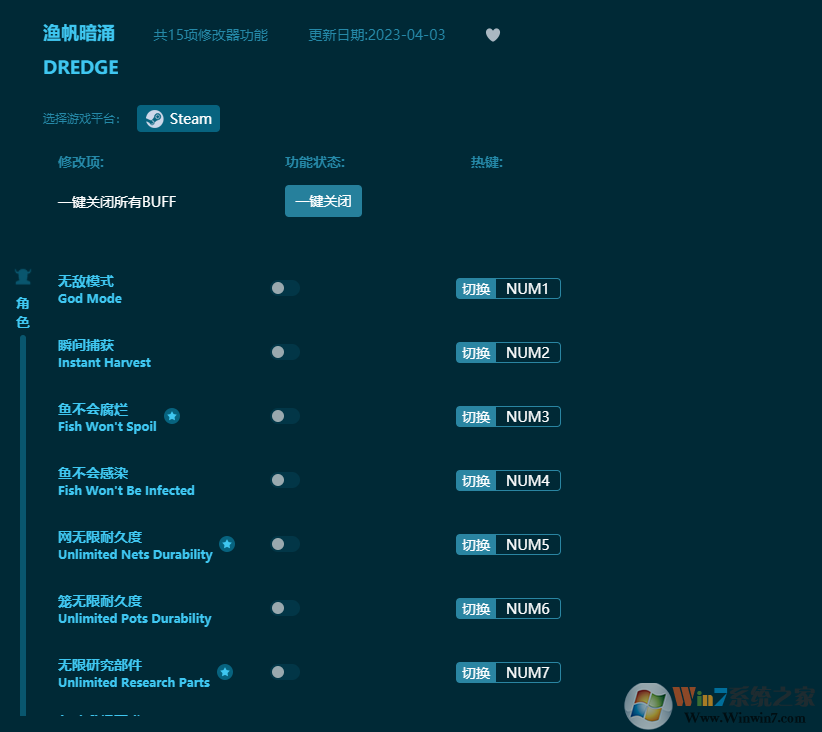Click the 一键关闭 button to disable all buffs
This screenshot has height=732, width=822.
pos(323,200)
